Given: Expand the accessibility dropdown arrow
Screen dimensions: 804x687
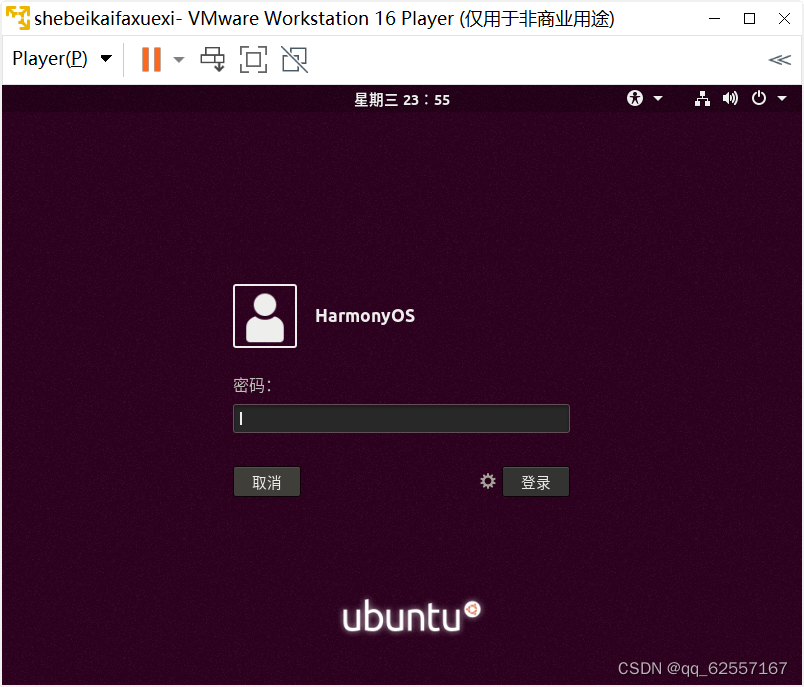Looking at the screenshot, I should pyautogui.click(x=658, y=98).
